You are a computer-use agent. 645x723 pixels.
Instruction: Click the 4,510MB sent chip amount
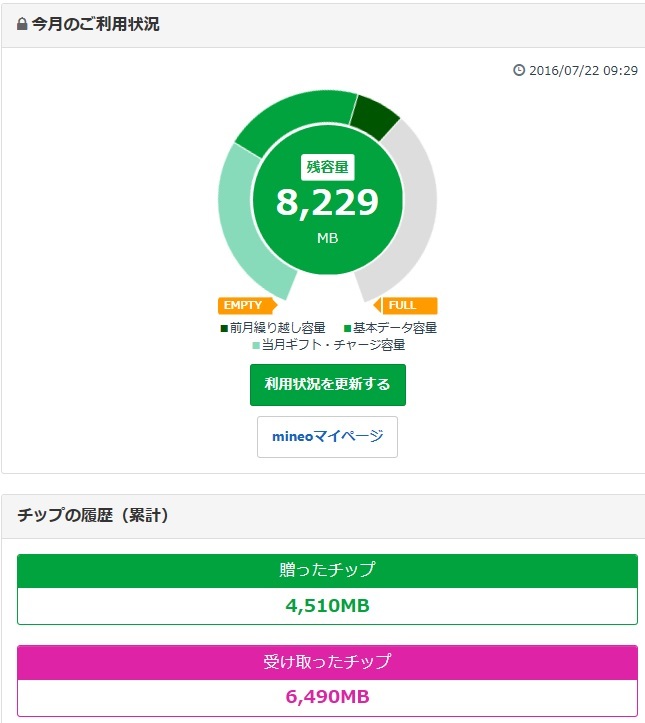[327, 606]
